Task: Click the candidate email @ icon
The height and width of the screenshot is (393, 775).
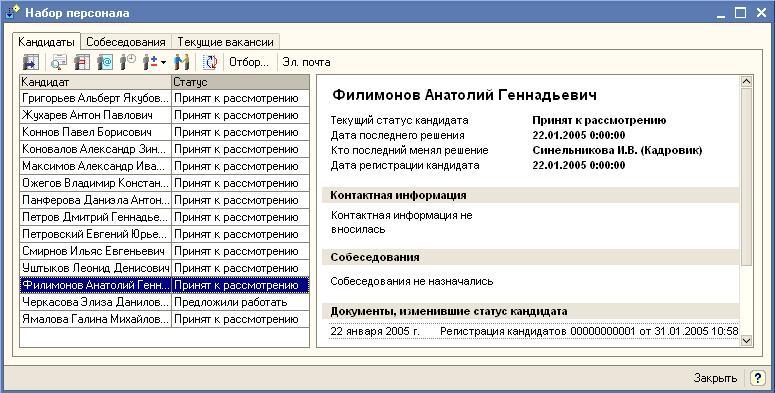Action: (105, 62)
